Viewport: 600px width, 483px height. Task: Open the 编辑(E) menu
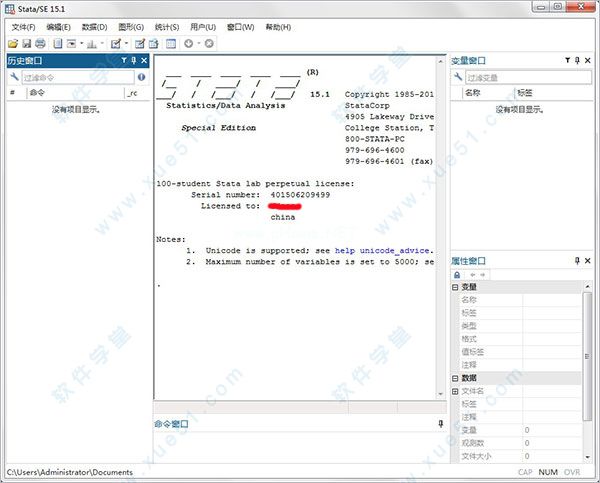pos(59,27)
